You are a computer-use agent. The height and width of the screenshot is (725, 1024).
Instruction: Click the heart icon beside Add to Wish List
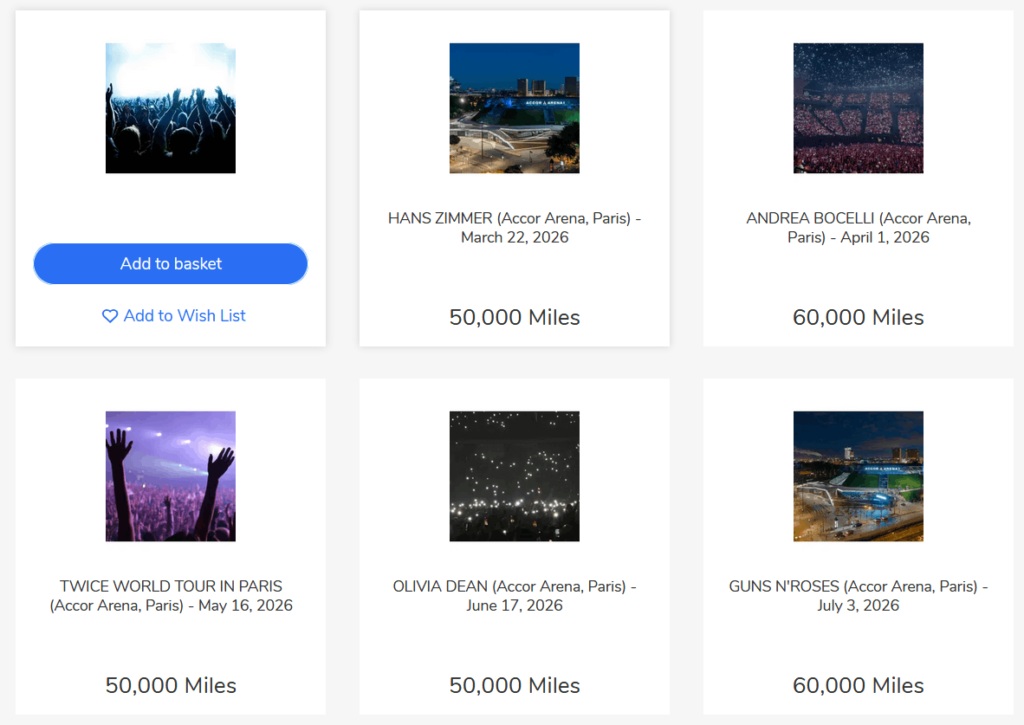point(110,316)
